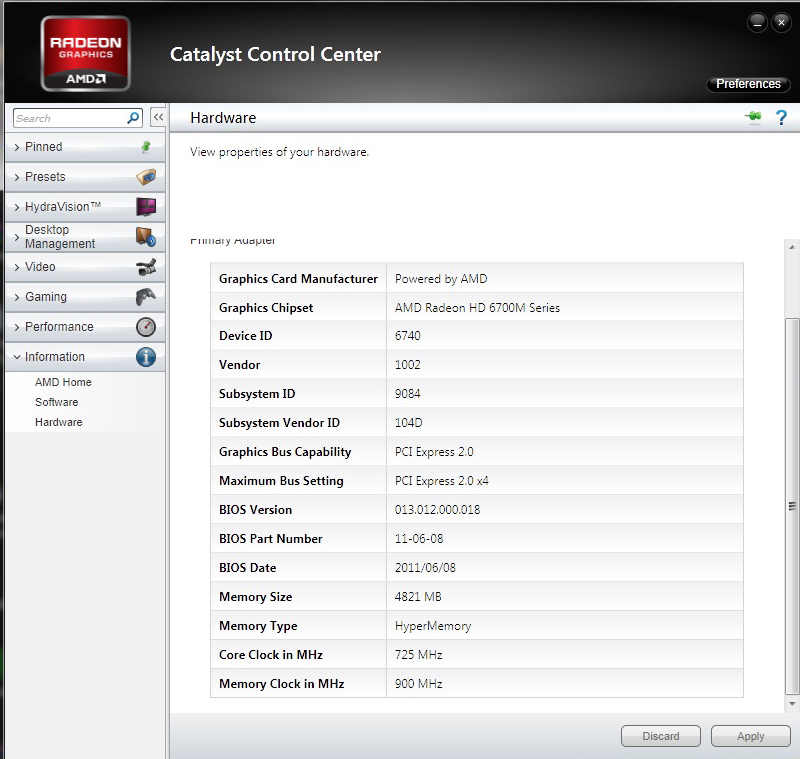Click the blue Information icon
This screenshot has height=759, width=800.
[x=146, y=357]
